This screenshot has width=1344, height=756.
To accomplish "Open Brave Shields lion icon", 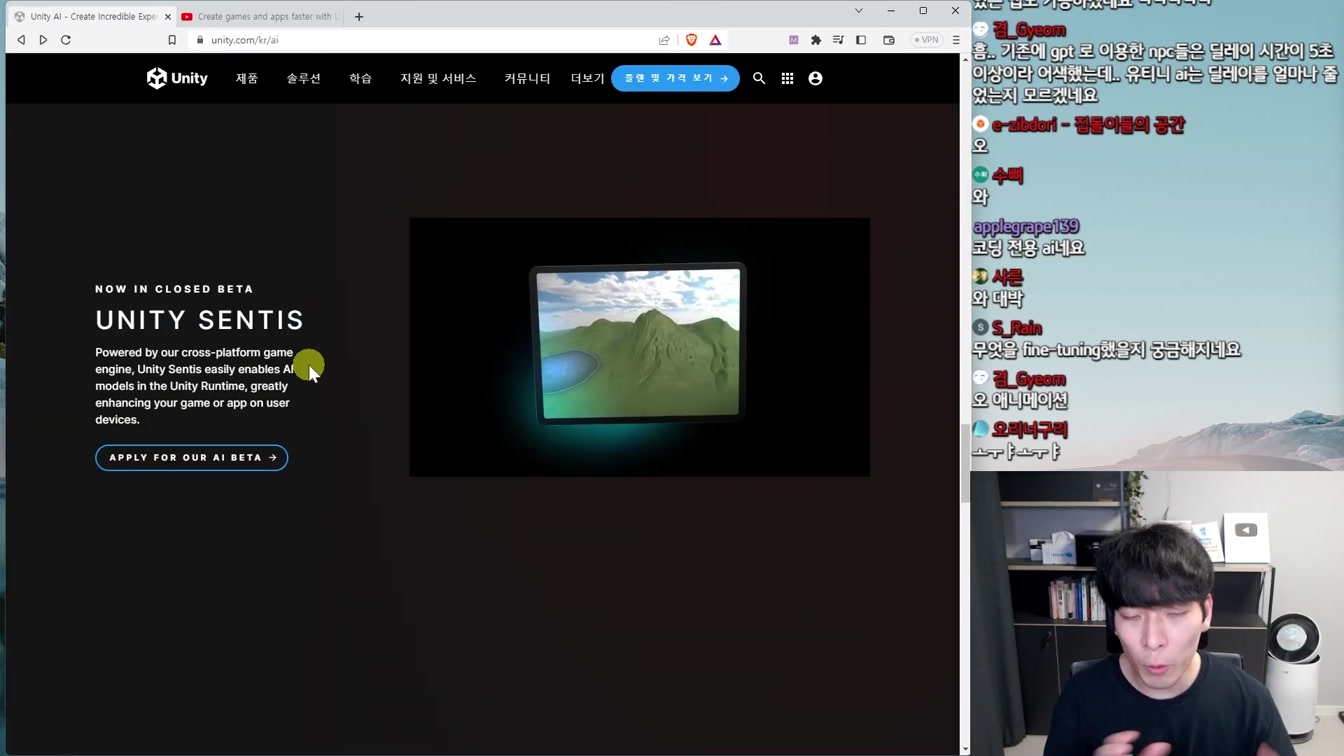I will coord(691,40).
